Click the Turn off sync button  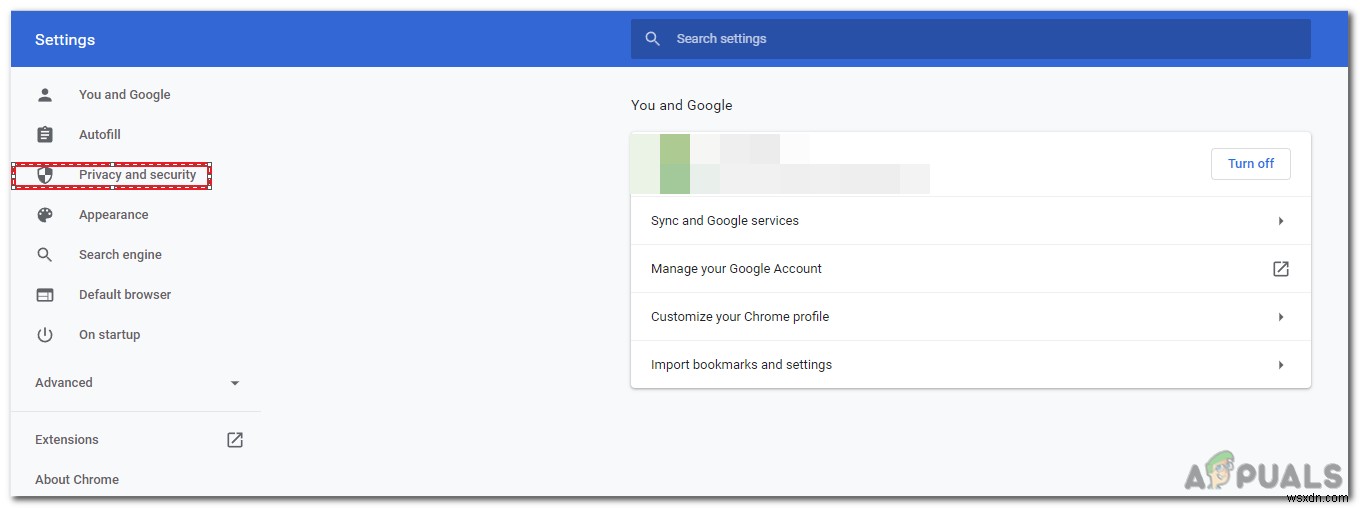(x=1251, y=164)
